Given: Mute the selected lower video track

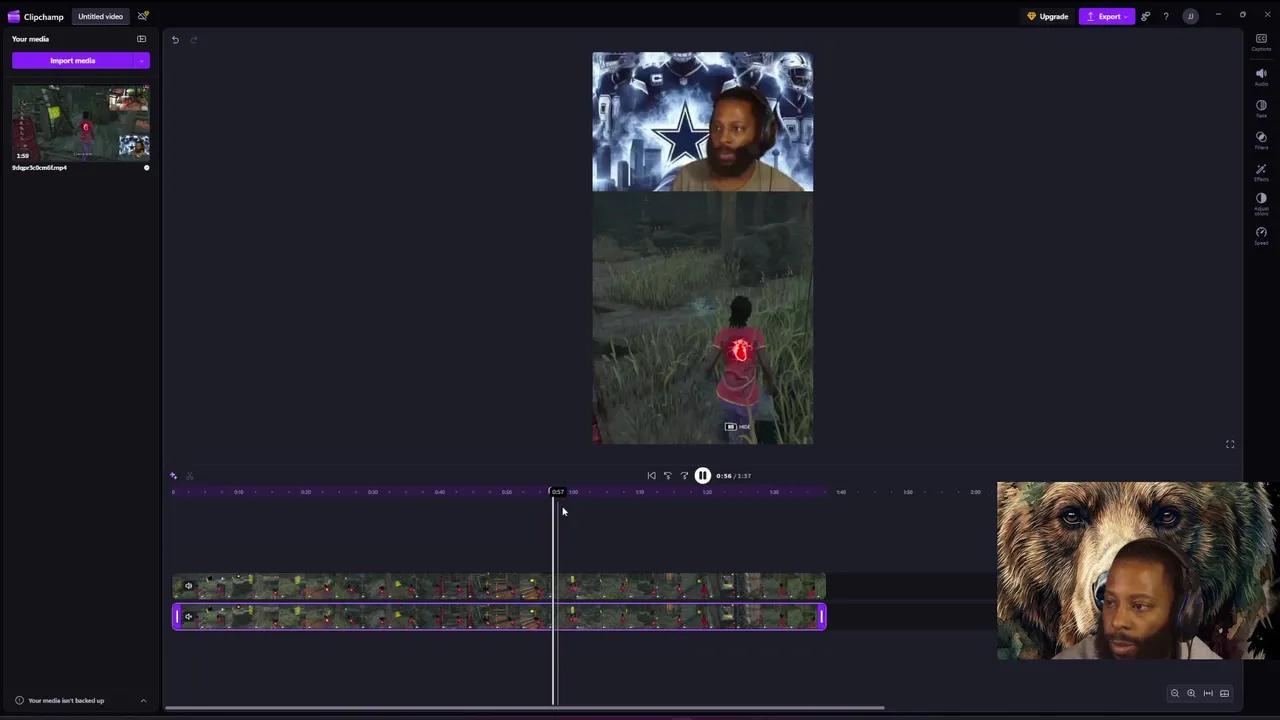Looking at the screenshot, I should coord(188,616).
